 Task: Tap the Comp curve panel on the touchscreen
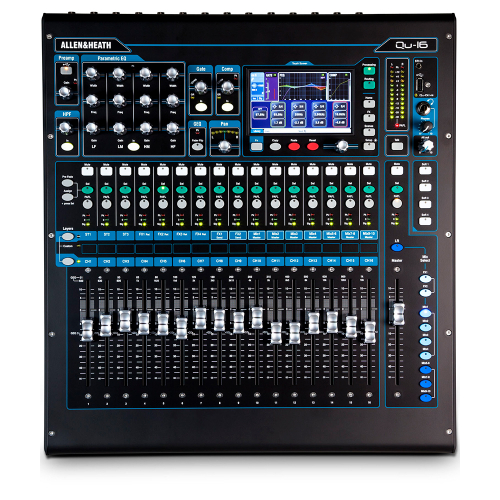tap(339, 86)
